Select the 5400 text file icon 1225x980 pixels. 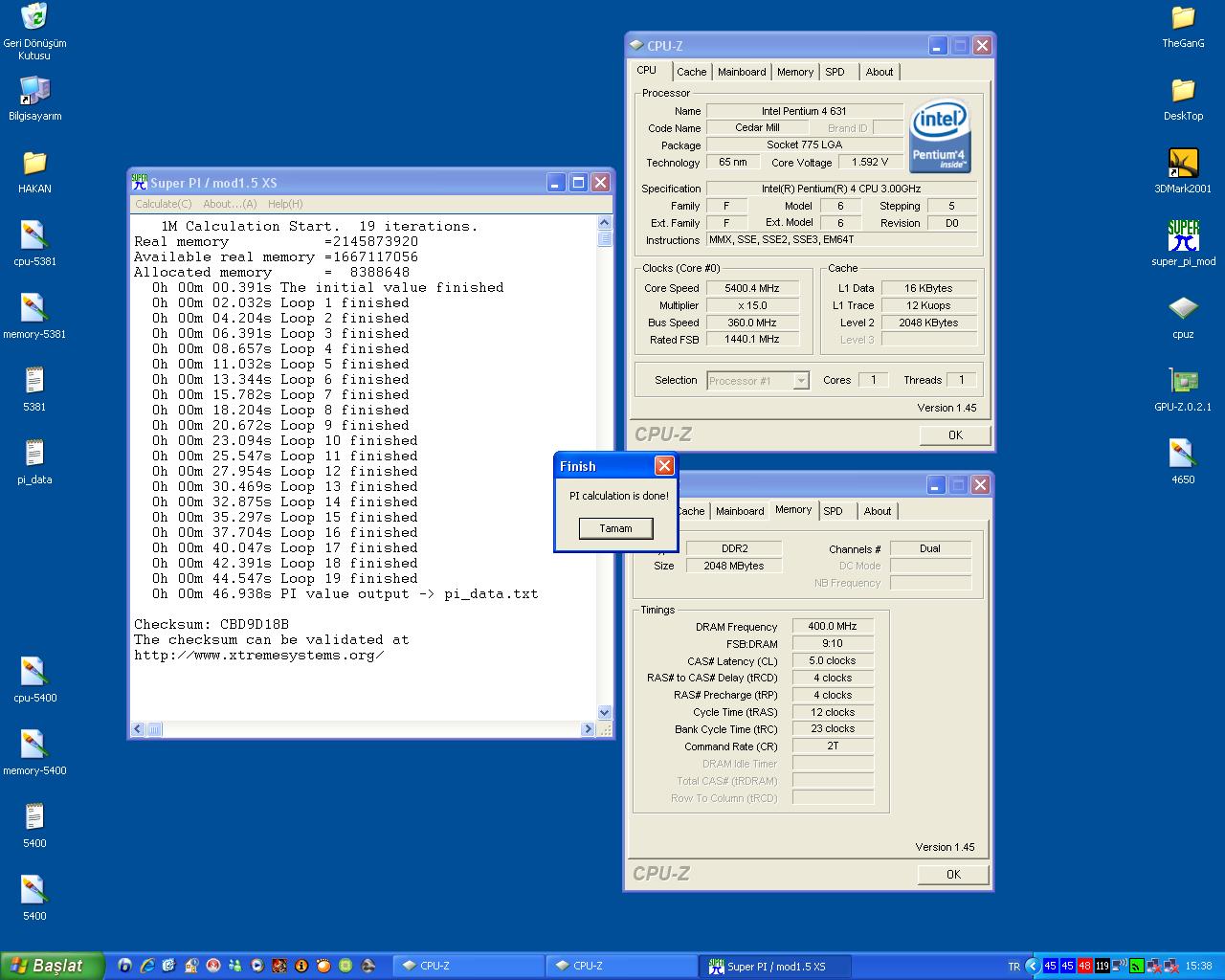(x=34, y=817)
